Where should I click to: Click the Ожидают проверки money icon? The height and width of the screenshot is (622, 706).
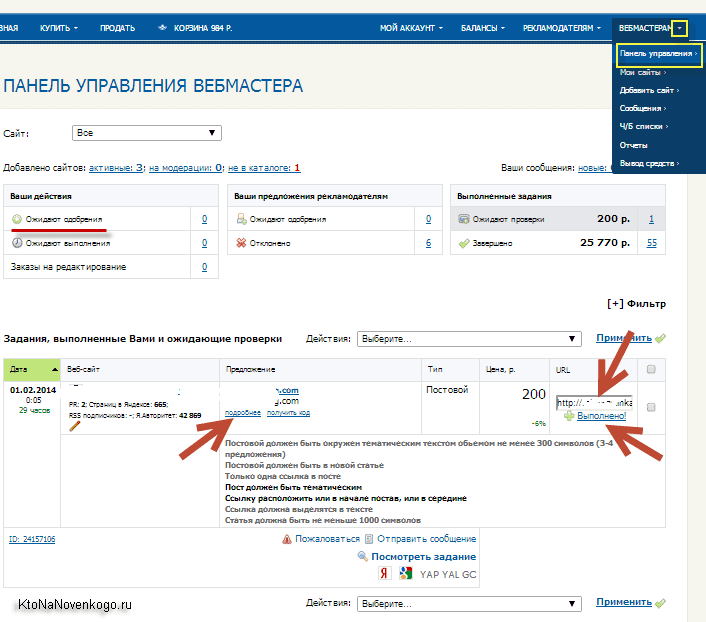coord(463,219)
